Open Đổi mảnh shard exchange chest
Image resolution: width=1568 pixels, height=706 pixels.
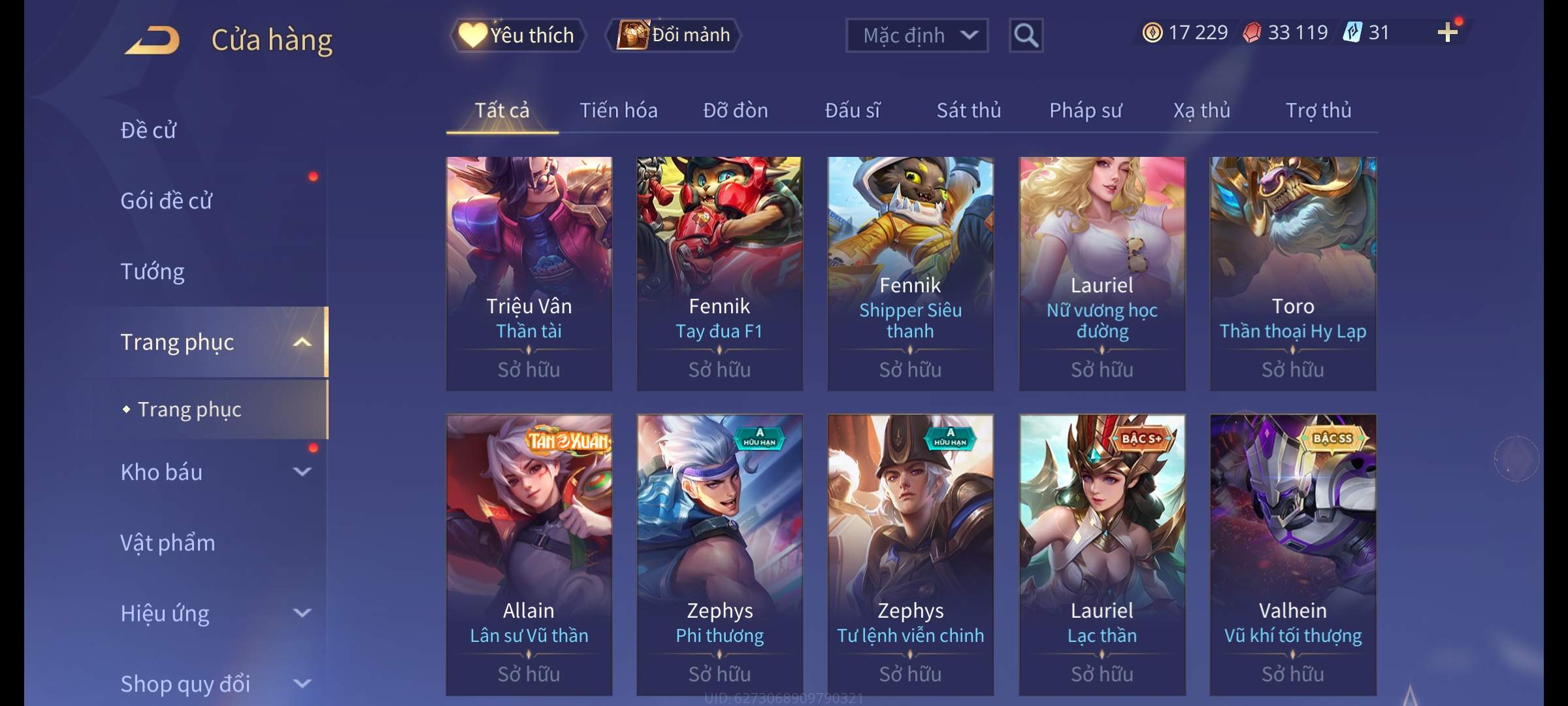pos(674,35)
